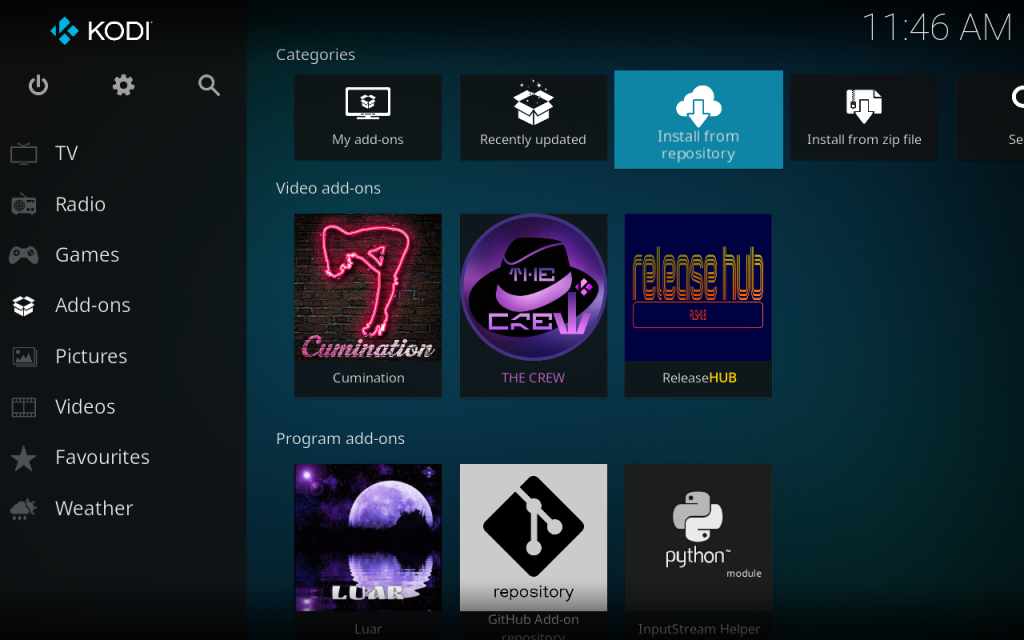Open the Recently updated category tile
Image resolution: width=1024 pixels, height=640 pixels.
(533, 117)
